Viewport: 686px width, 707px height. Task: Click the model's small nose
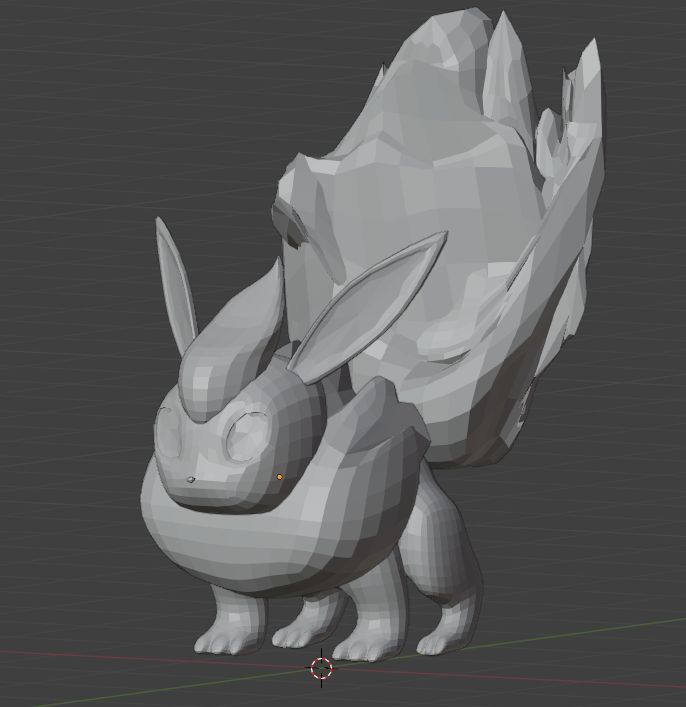pyautogui.click(x=191, y=480)
